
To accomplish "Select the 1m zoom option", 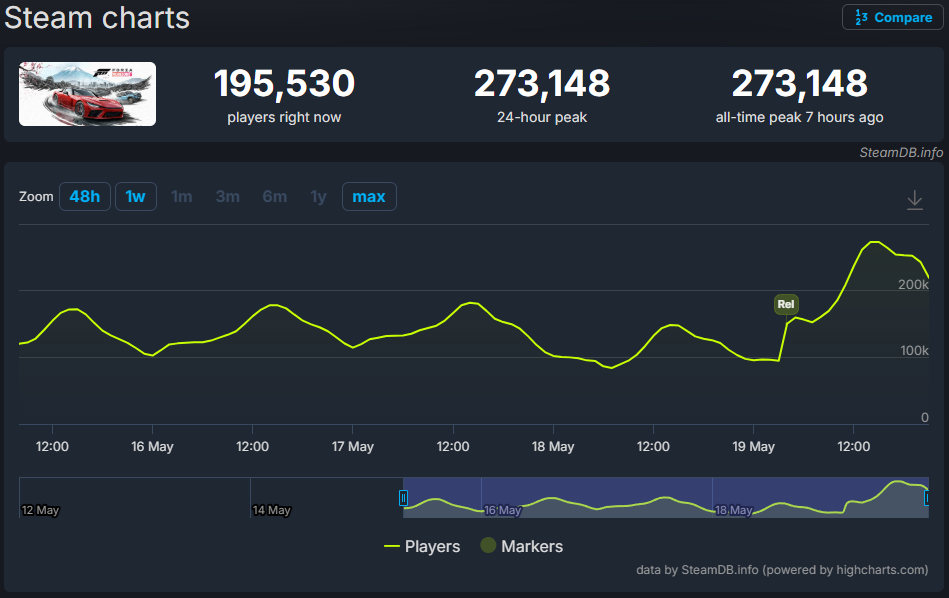I will pos(182,197).
